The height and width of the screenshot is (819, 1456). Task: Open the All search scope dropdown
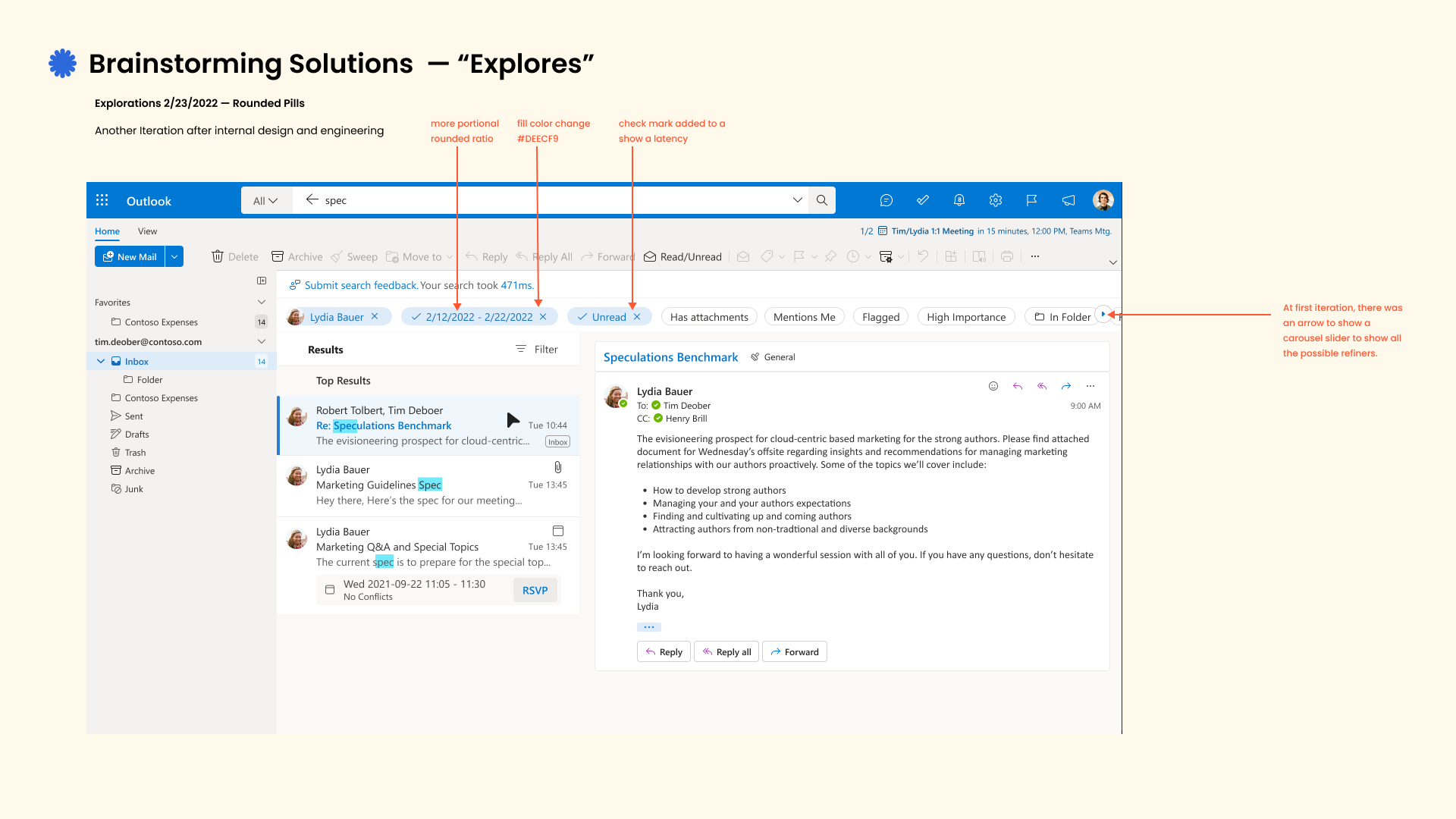pyautogui.click(x=265, y=201)
